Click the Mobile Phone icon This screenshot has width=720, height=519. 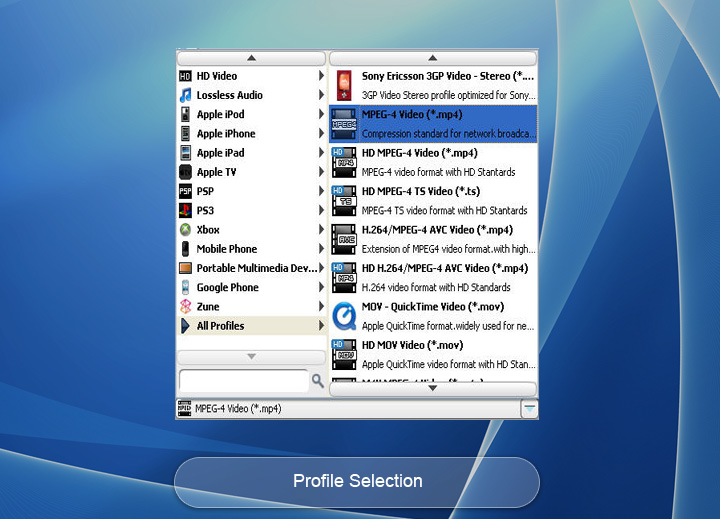click(185, 249)
